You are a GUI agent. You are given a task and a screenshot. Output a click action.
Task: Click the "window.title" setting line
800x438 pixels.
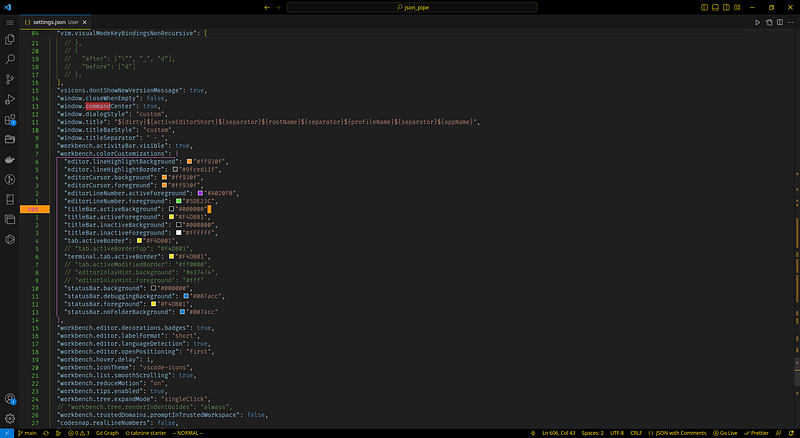tap(268, 122)
